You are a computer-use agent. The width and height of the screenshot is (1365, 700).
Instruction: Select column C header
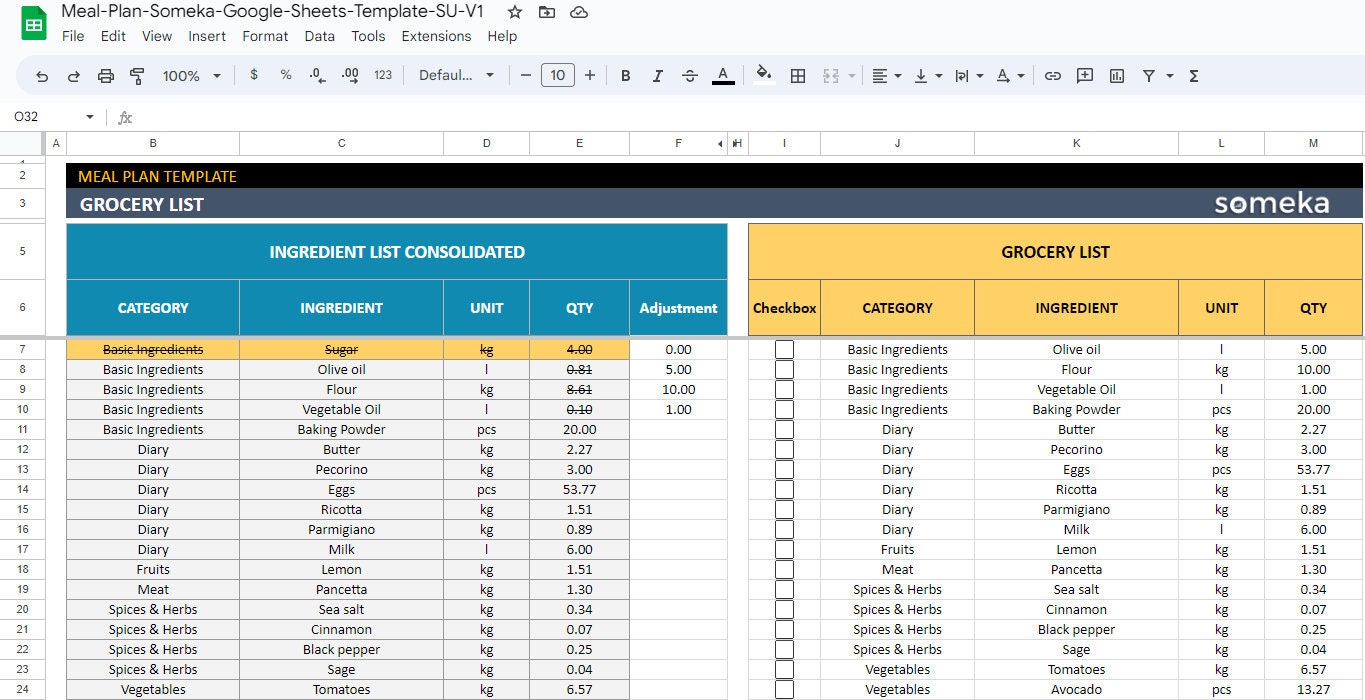tap(341, 144)
